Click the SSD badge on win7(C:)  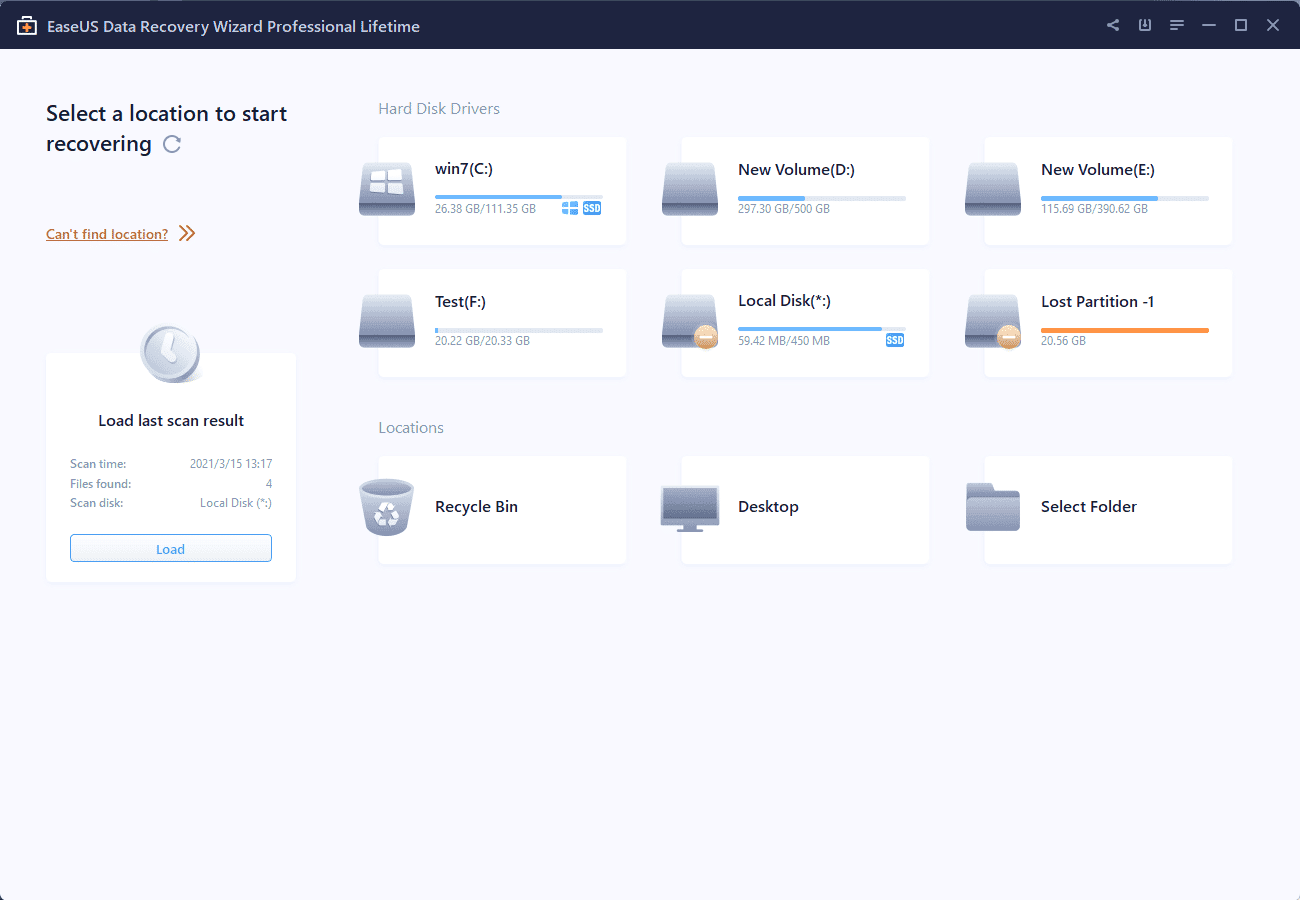click(x=590, y=207)
